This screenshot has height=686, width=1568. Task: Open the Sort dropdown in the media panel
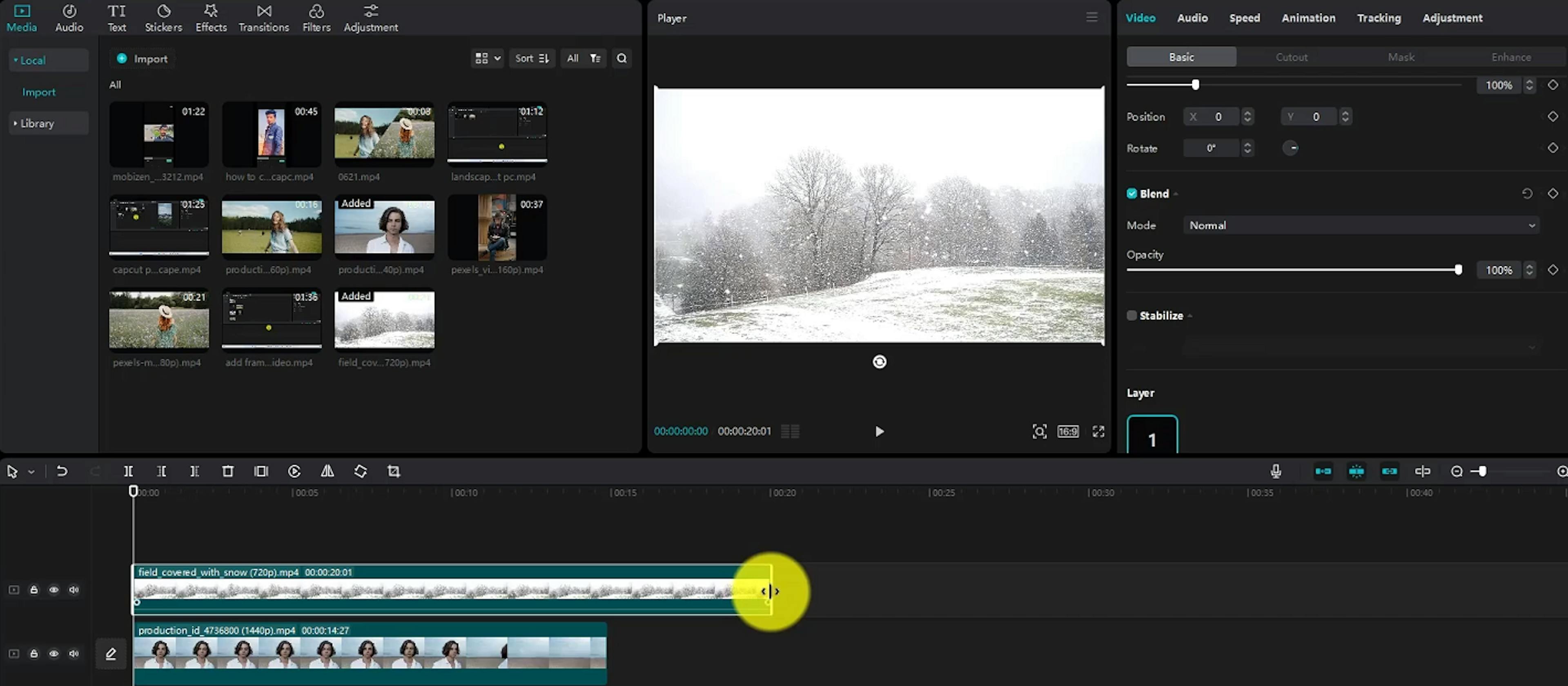531,58
